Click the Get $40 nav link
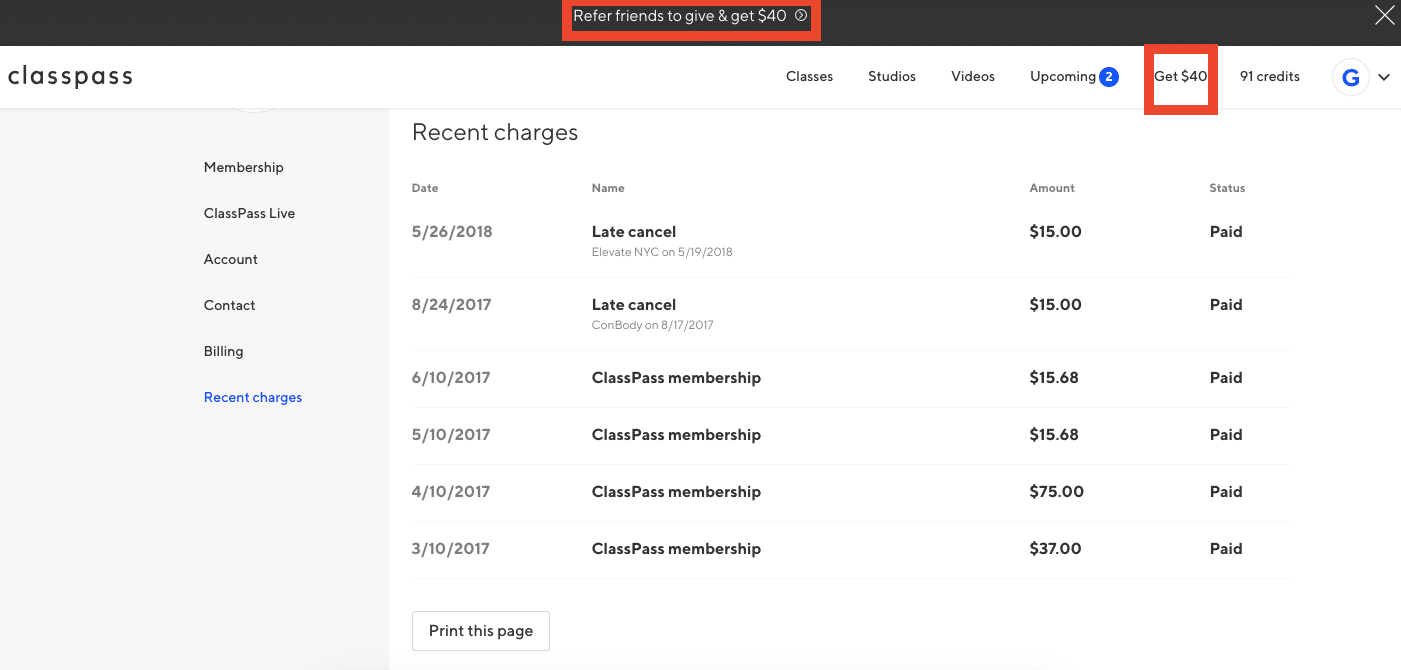The width and height of the screenshot is (1401, 670). pos(1181,77)
